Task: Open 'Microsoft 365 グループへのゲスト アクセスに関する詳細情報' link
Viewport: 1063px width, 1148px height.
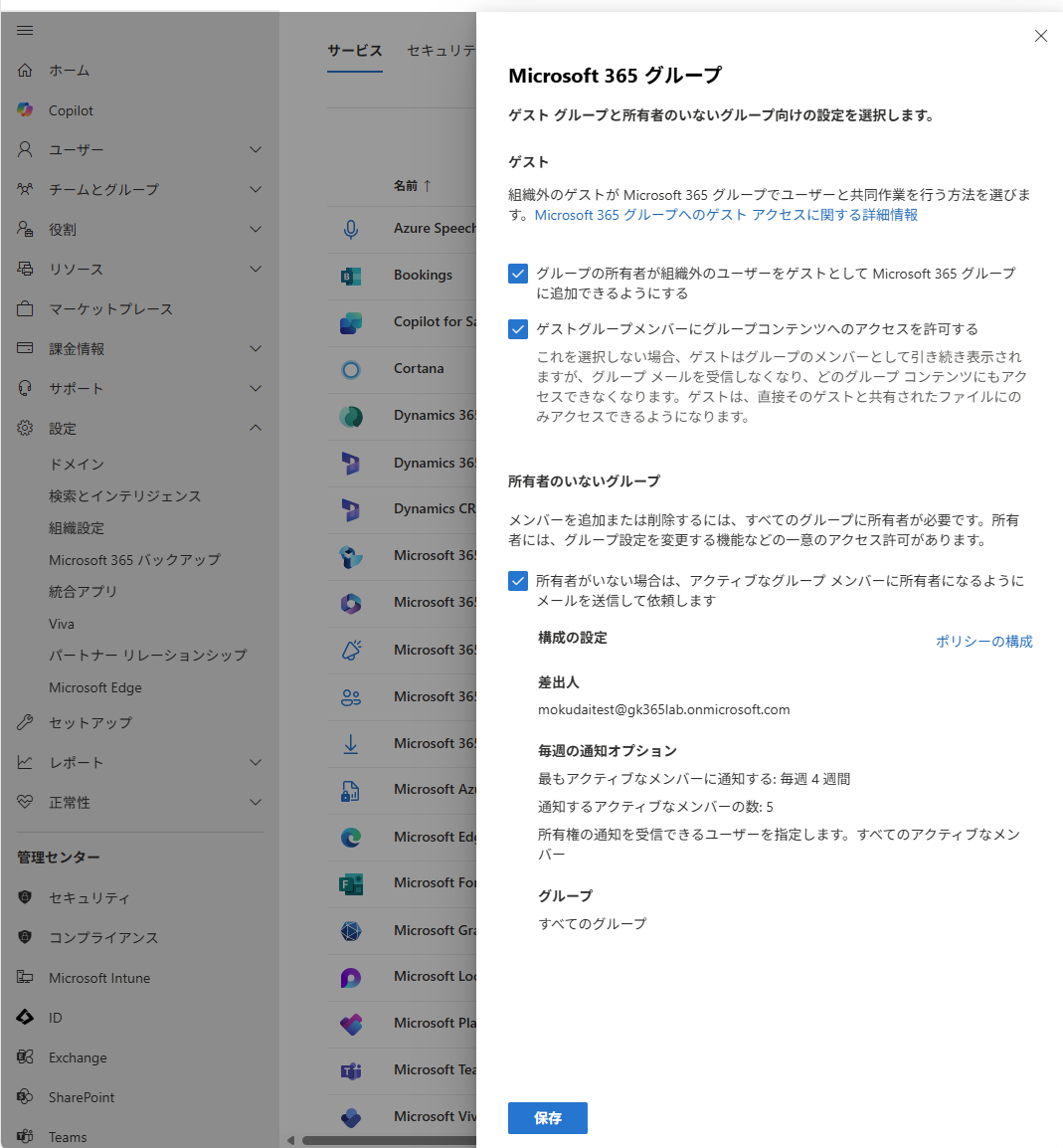Action: click(x=726, y=215)
